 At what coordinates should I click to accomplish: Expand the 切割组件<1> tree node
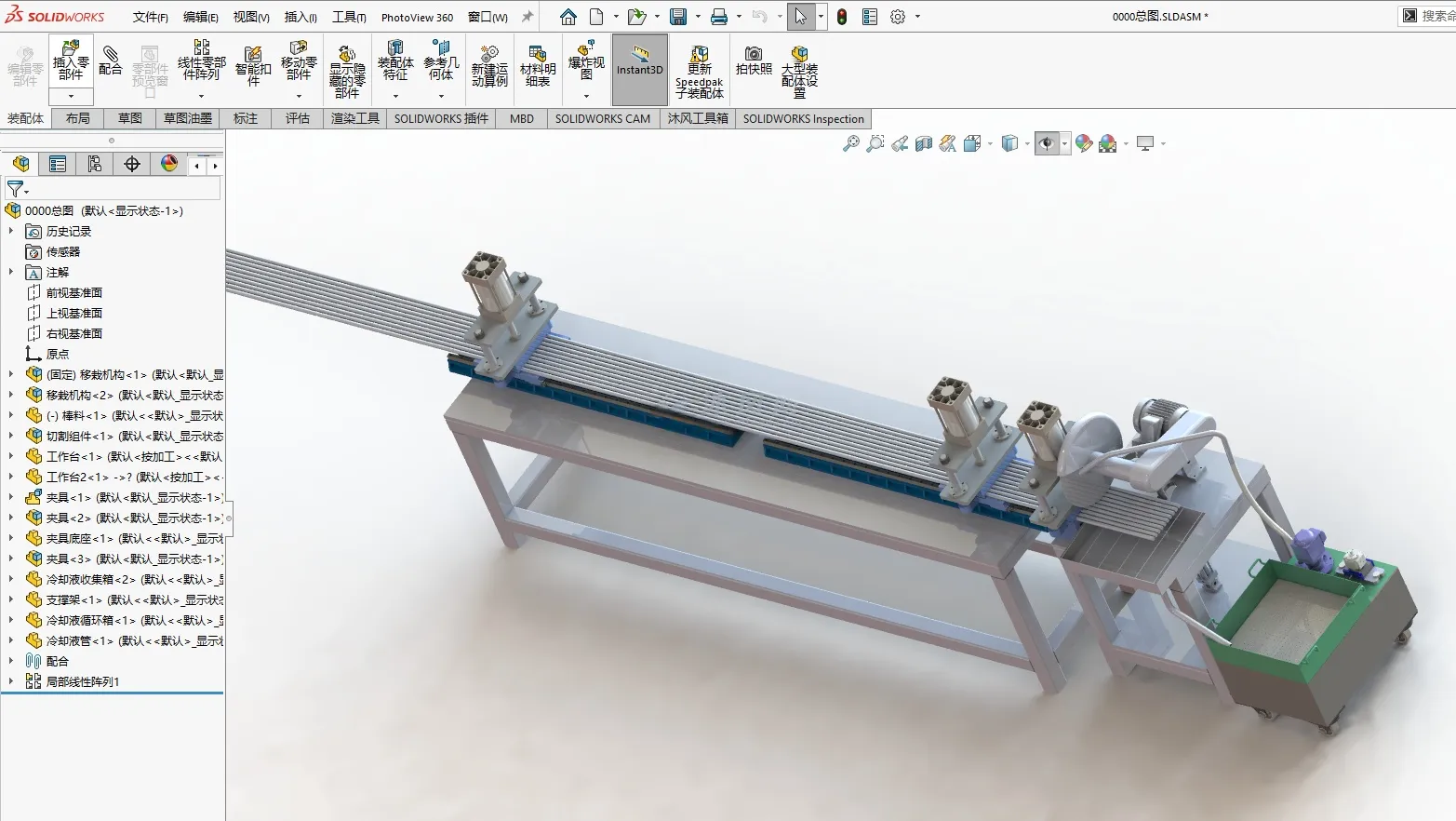coord(11,436)
